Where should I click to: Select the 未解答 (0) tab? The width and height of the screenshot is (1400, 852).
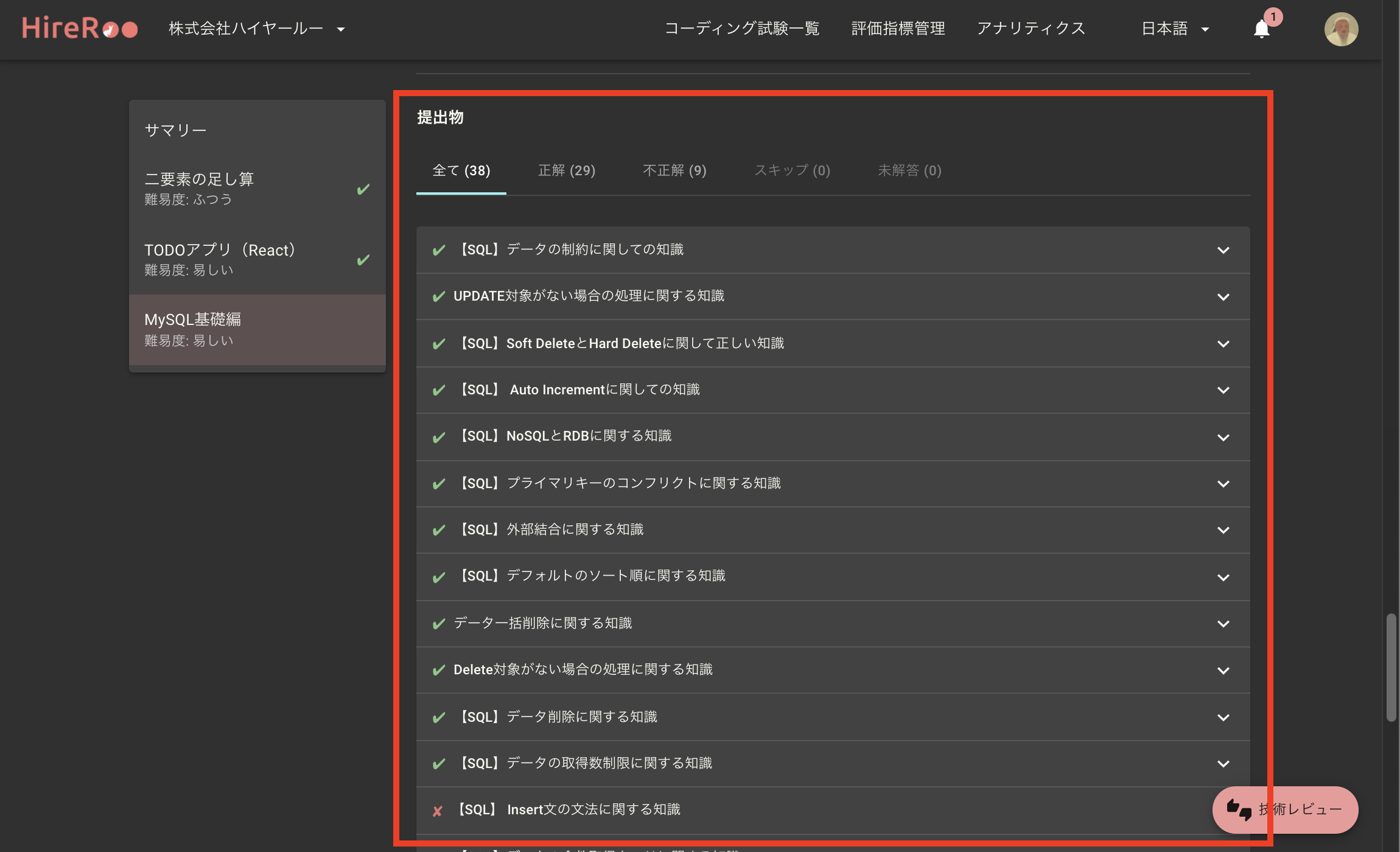(x=909, y=170)
